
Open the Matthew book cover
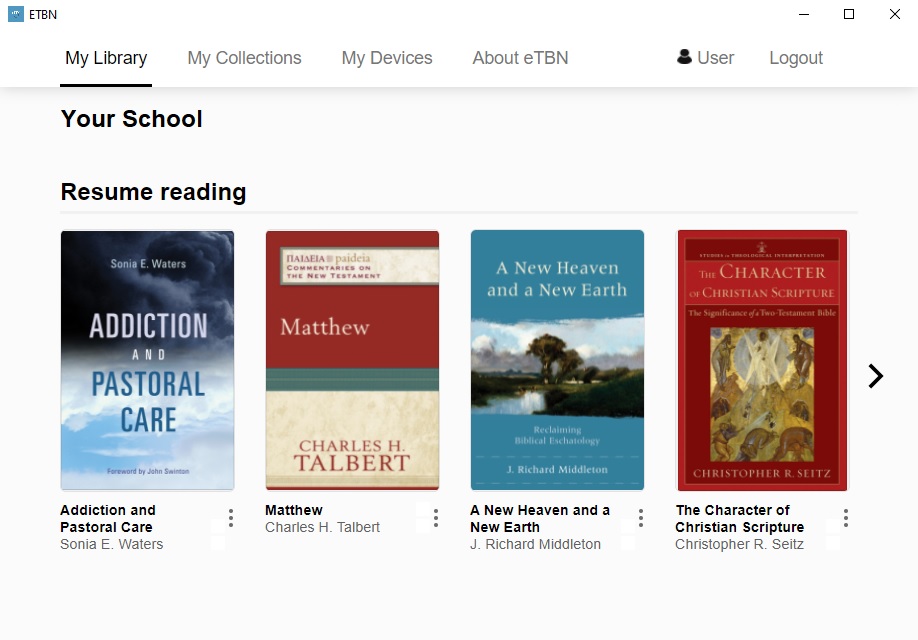coord(352,360)
